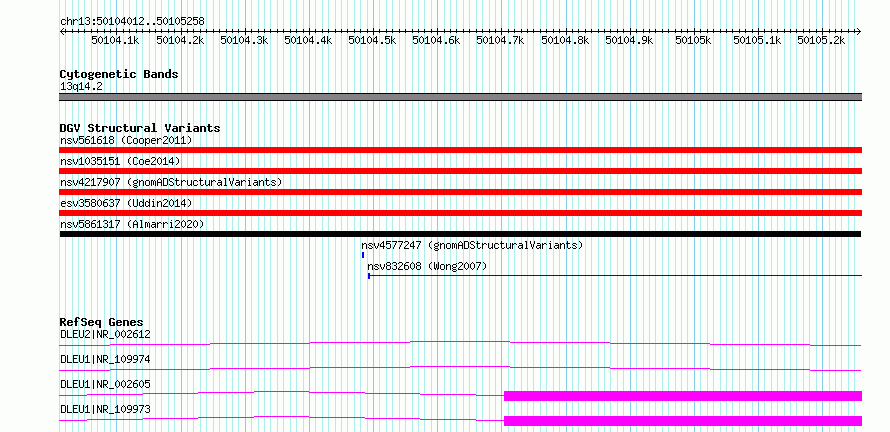Click the 50104.9k ruler tick label
This screenshot has height=432, width=890.
coord(629,40)
